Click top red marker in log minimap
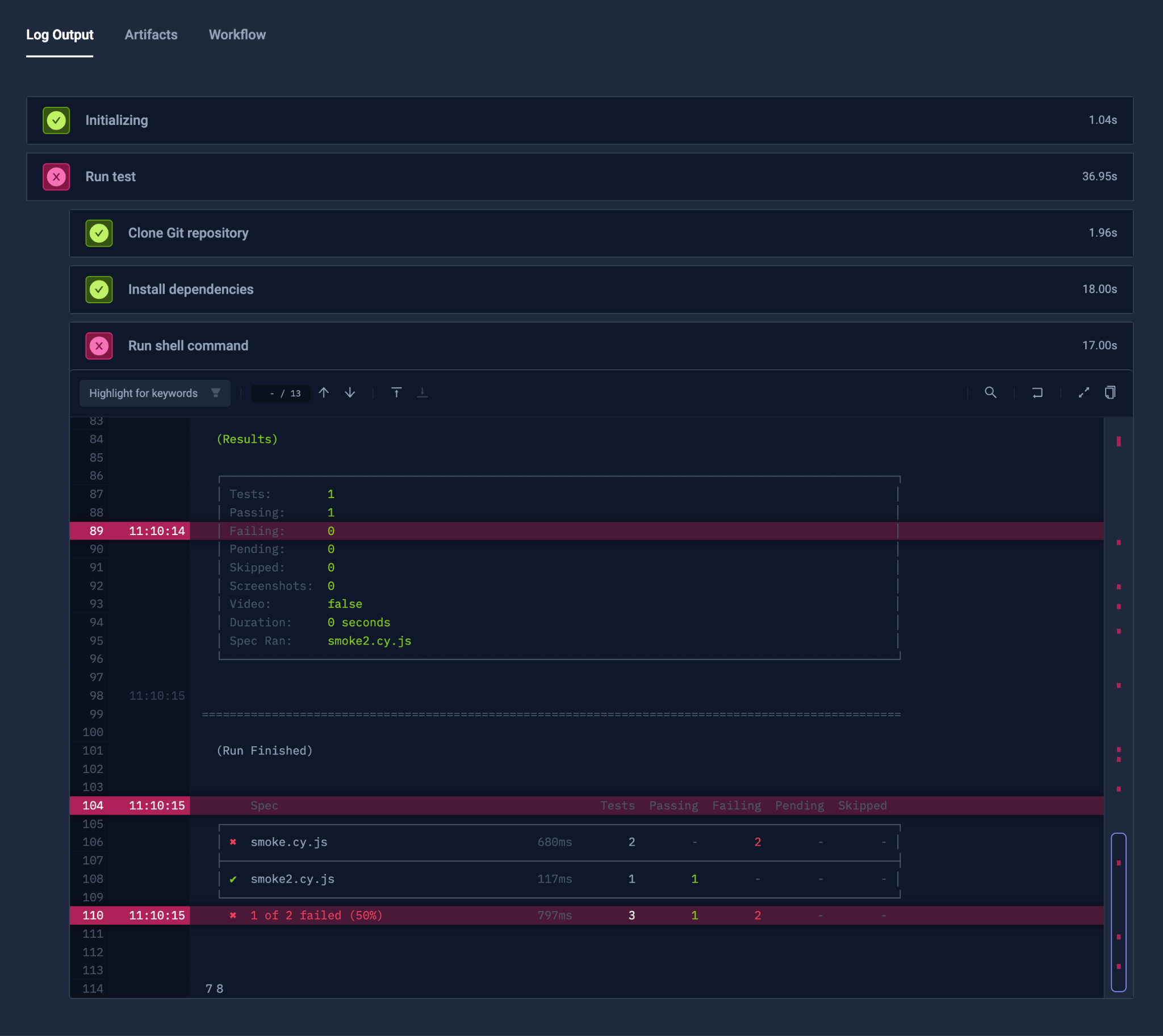This screenshot has height=1036, width=1163. [x=1118, y=442]
